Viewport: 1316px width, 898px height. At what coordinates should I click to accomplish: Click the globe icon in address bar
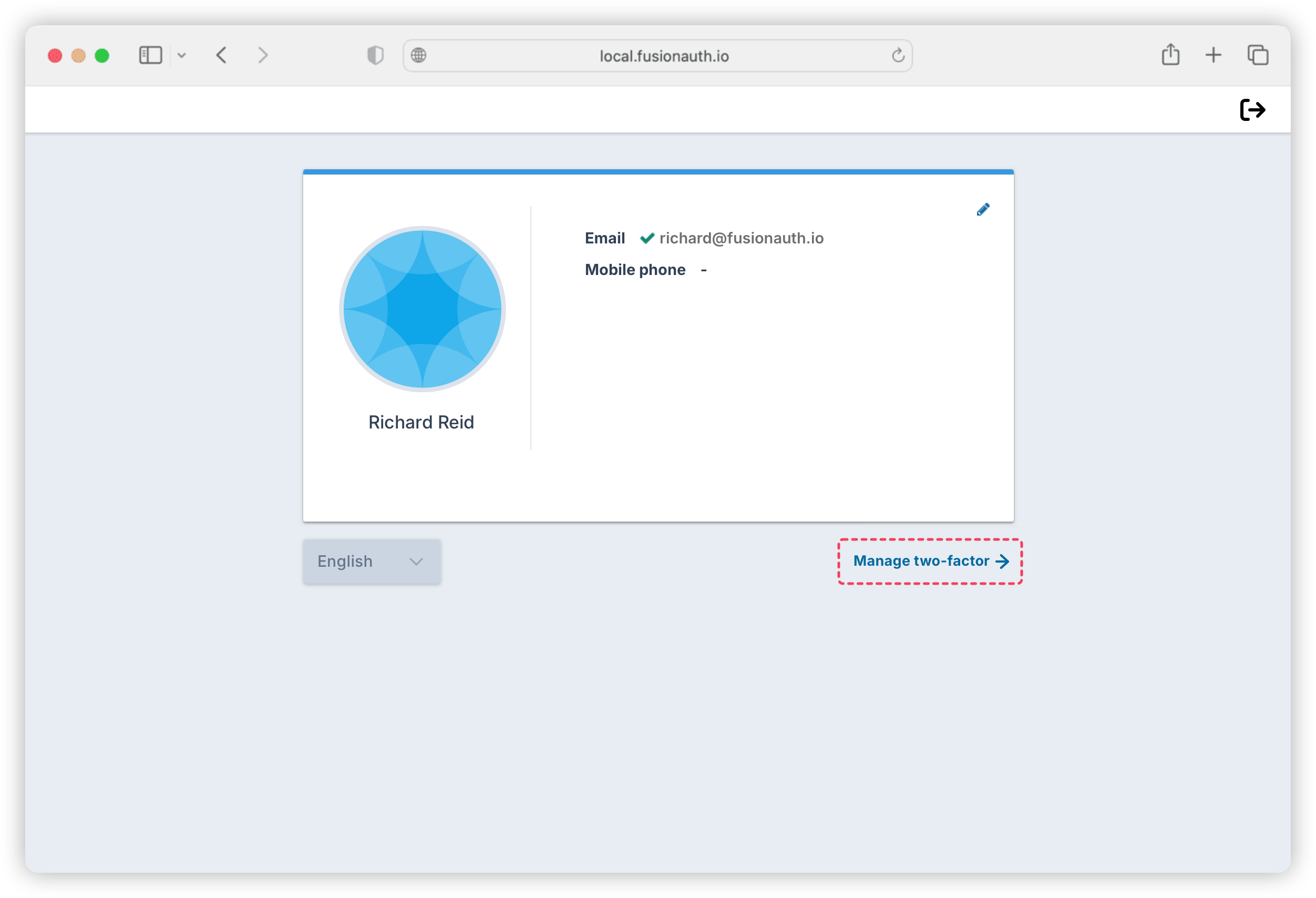[x=418, y=56]
